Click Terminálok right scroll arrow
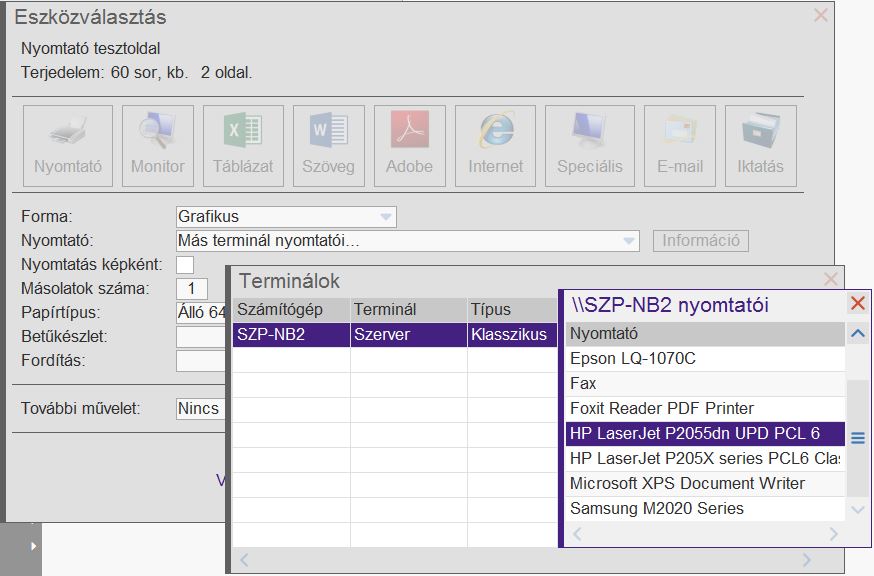874x576 pixels. coord(807,559)
